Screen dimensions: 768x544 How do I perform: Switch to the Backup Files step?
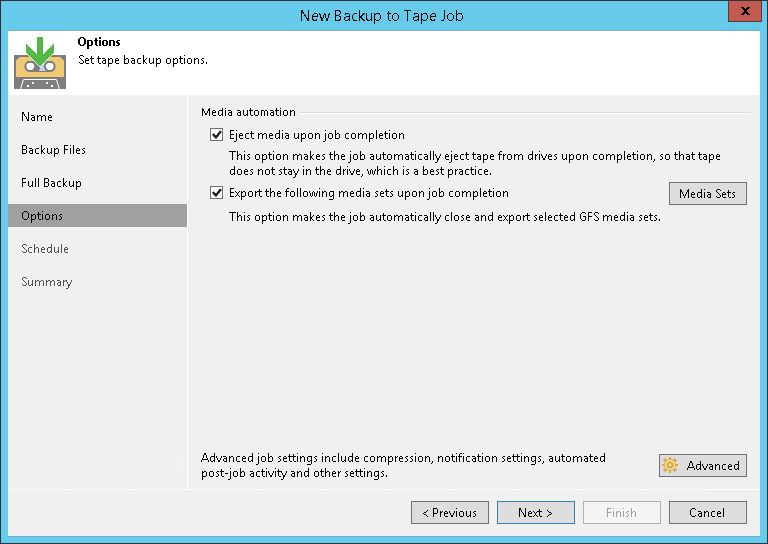tap(53, 150)
